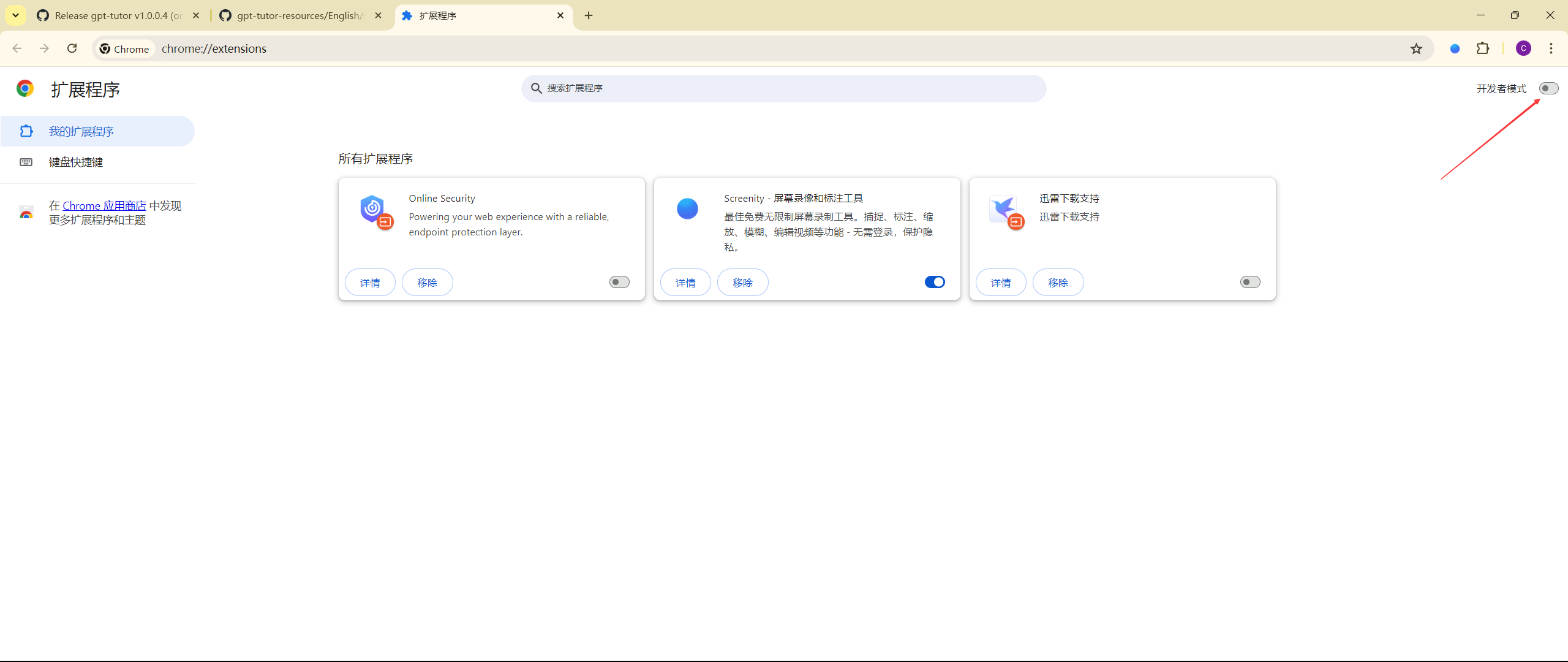Click the reload page icon
The image size is (1568, 662).
(72, 48)
